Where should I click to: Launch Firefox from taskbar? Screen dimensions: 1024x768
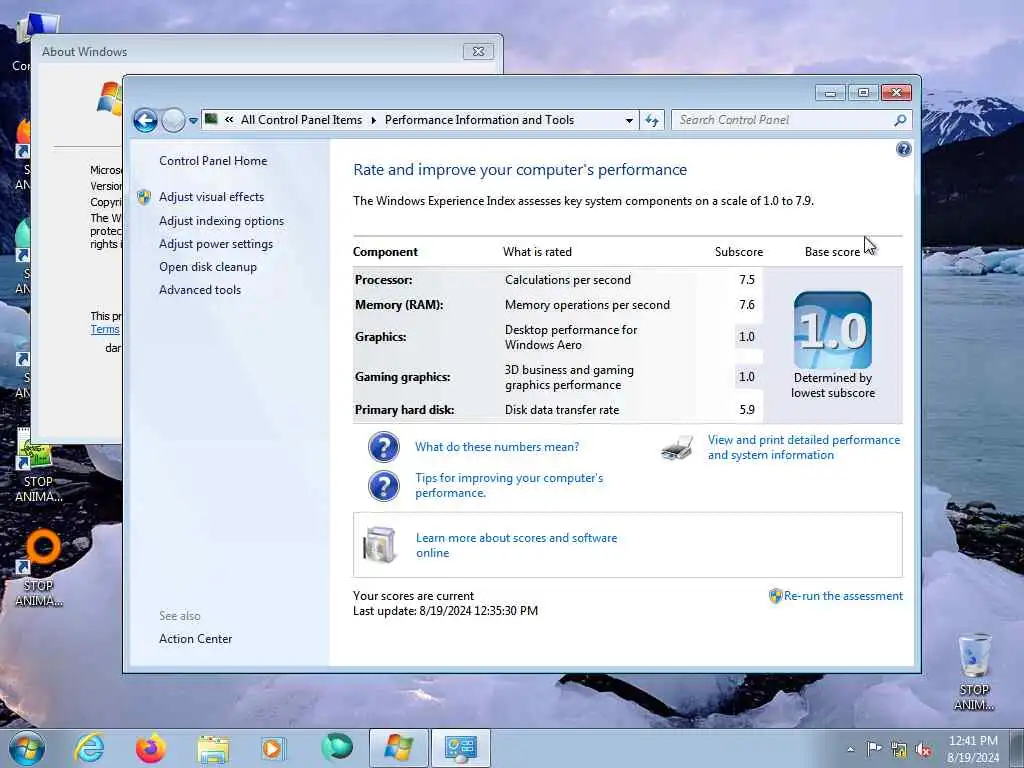151,748
